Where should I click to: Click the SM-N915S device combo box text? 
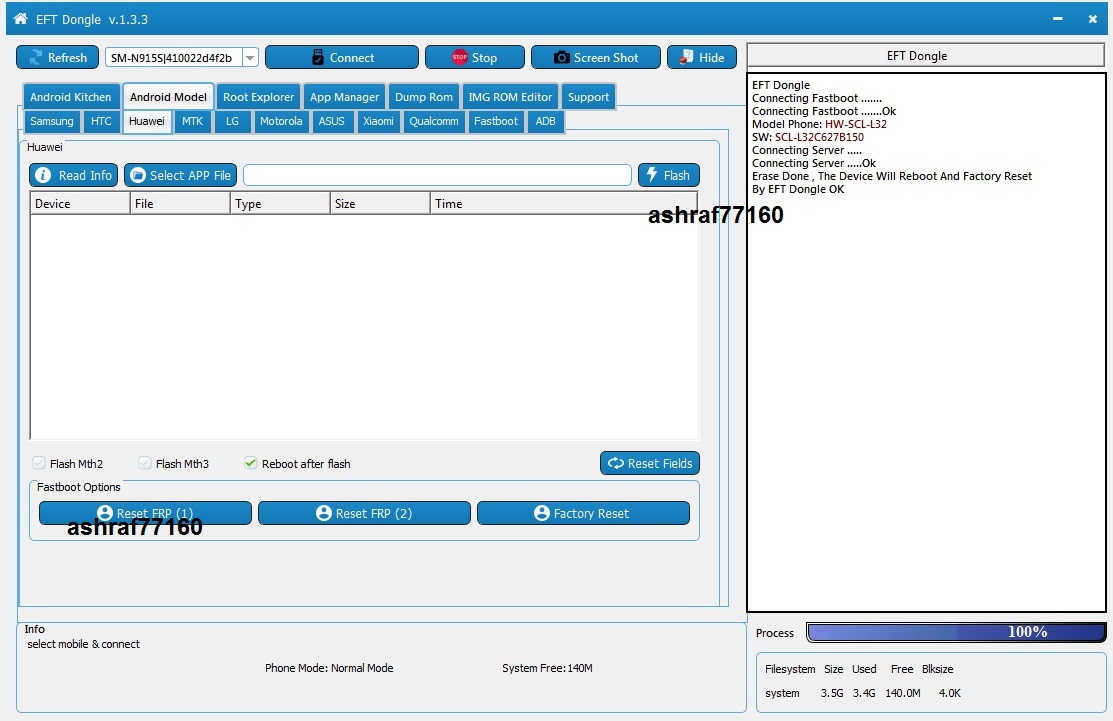tap(172, 58)
